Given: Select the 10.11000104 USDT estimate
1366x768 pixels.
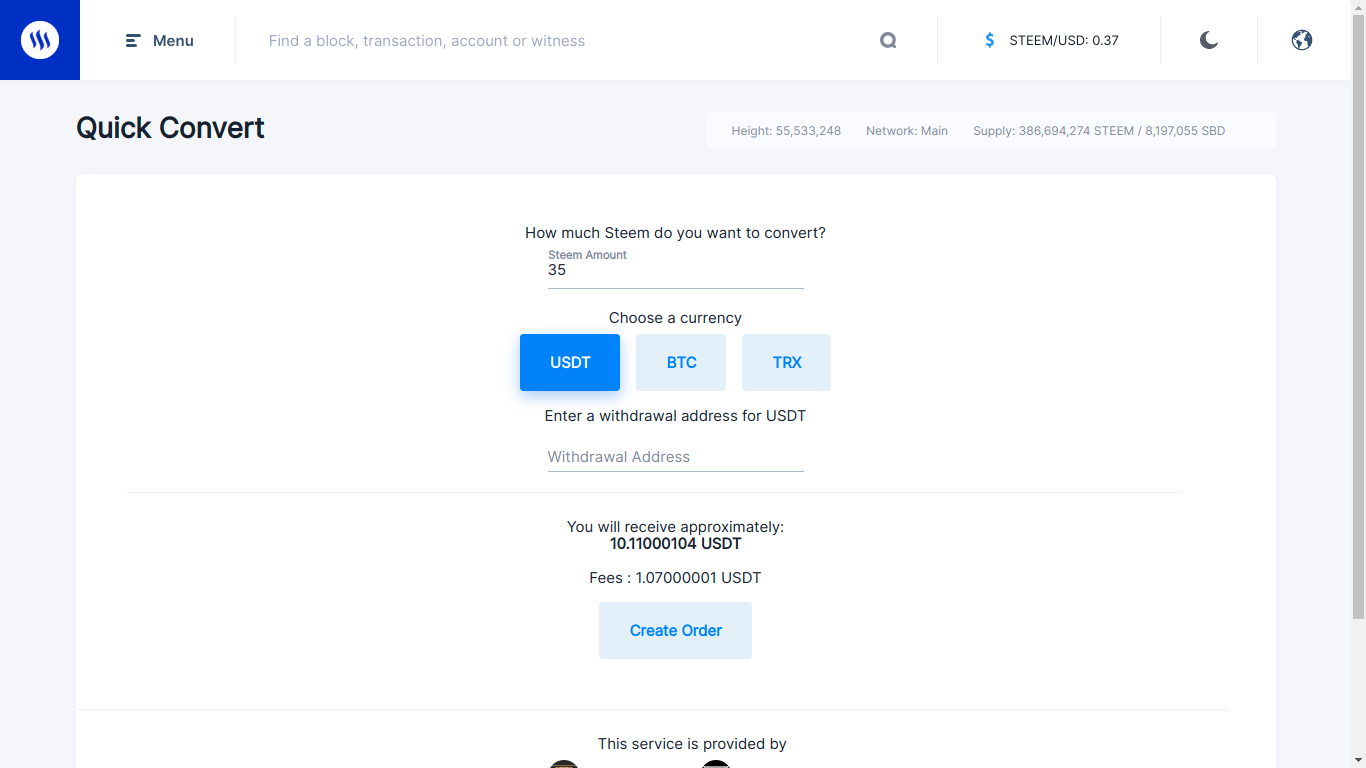Looking at the screenshot, I should tap(676, 544).
